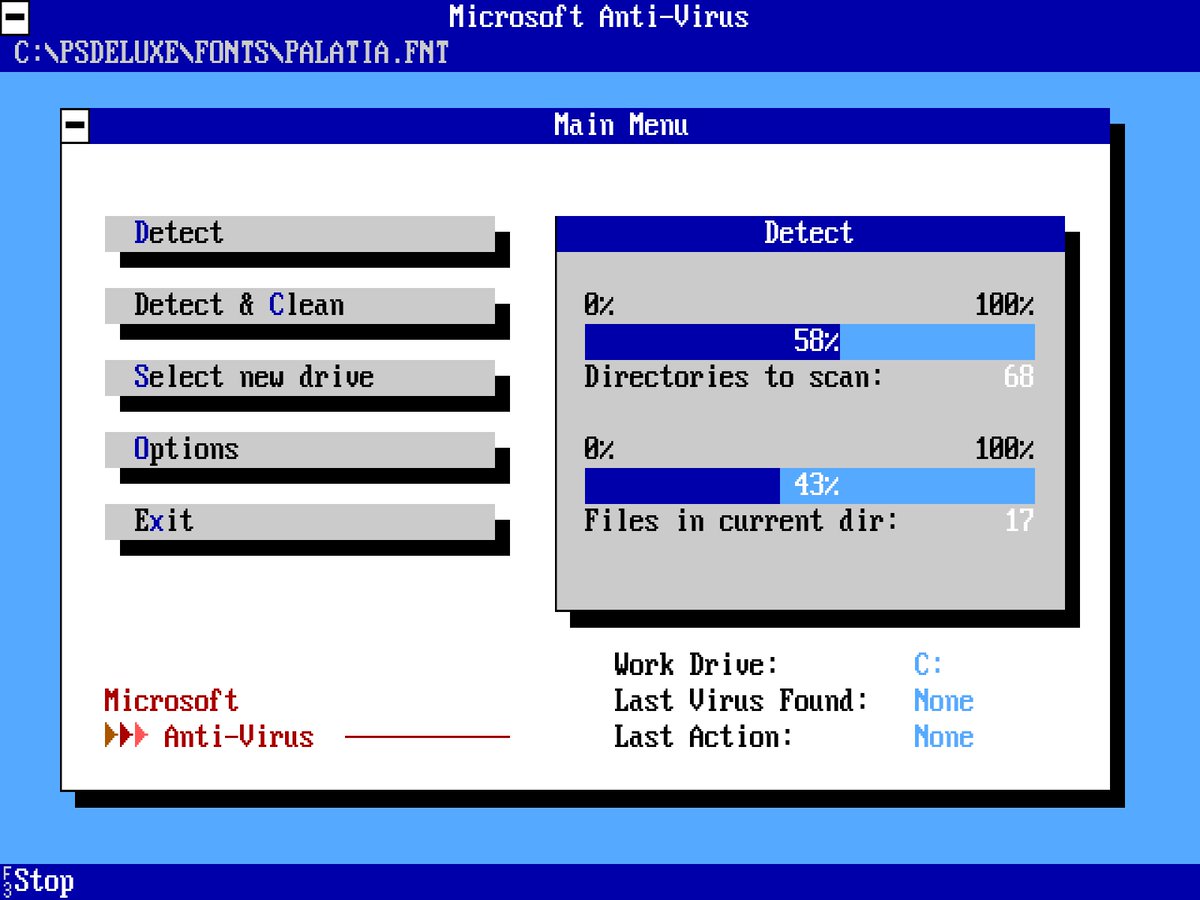This screenshot has width=1200, height=900.
Task: Open the application control menu box
Action: coord(14,17)
